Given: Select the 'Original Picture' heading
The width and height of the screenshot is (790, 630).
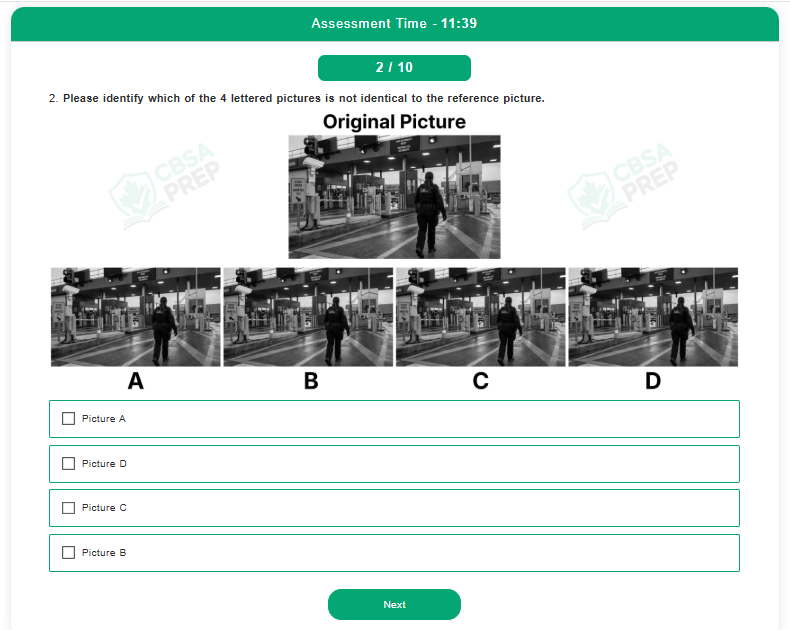Looking at the screenshot, I should tap(394, 122).
